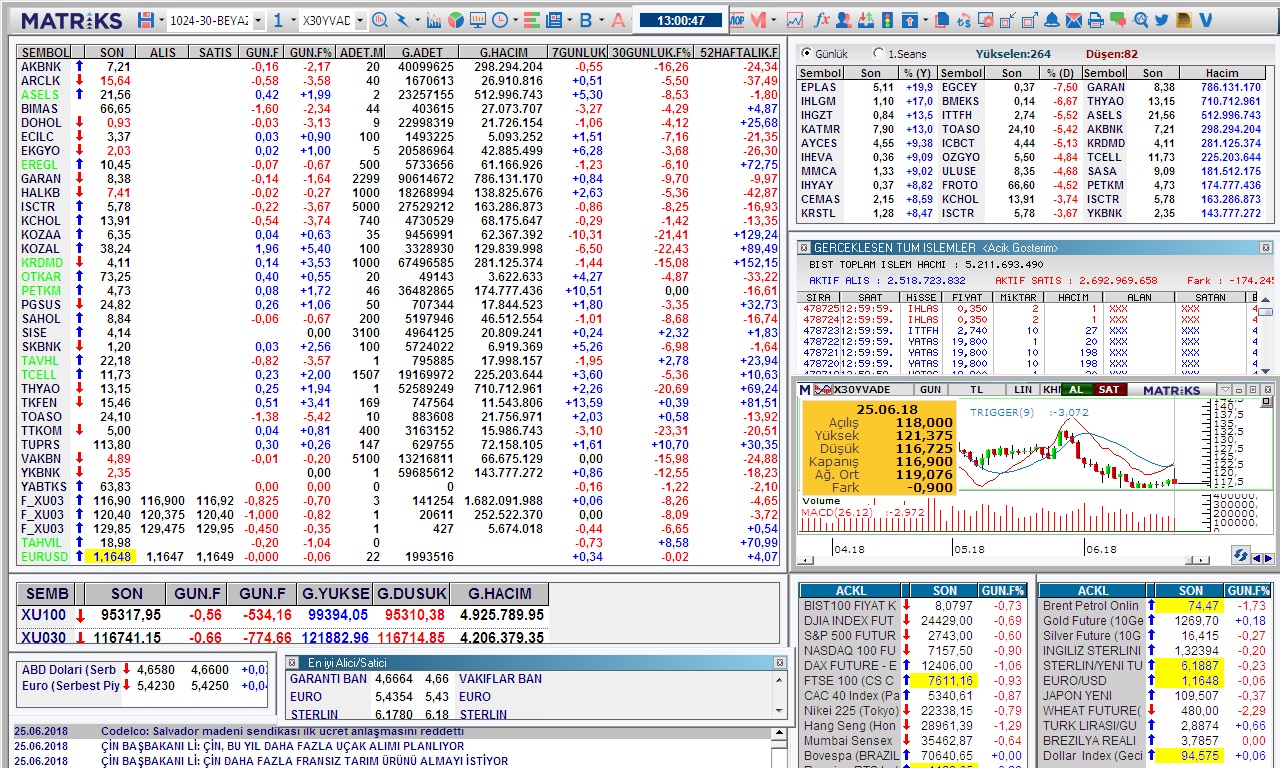Click the highlighted EURUSD 1,1648 cell

[111, 556]
